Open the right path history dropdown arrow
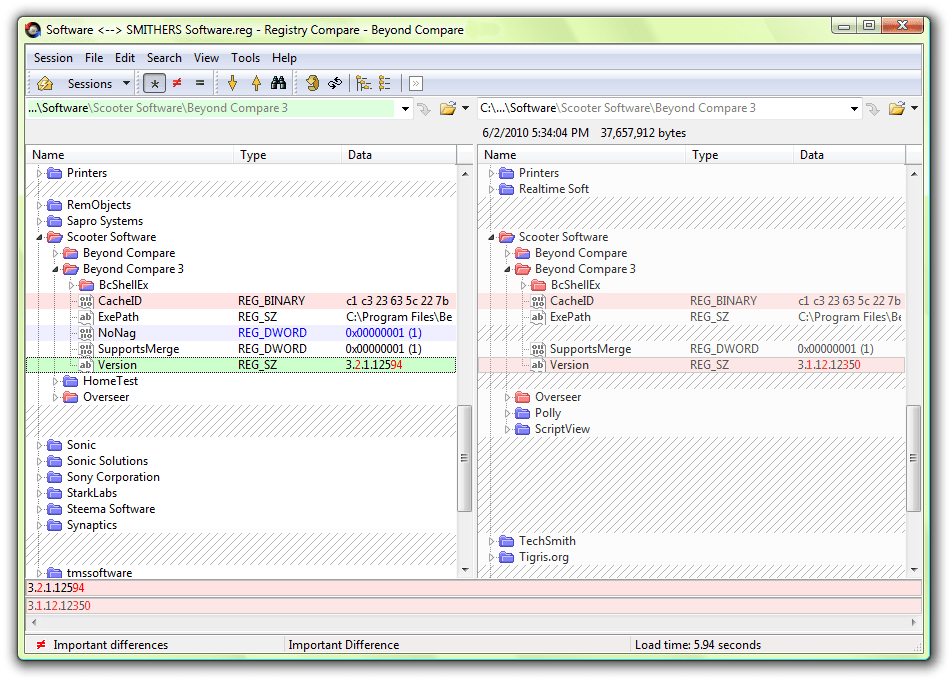The image size is (952, 683). (x=855, y=108)
